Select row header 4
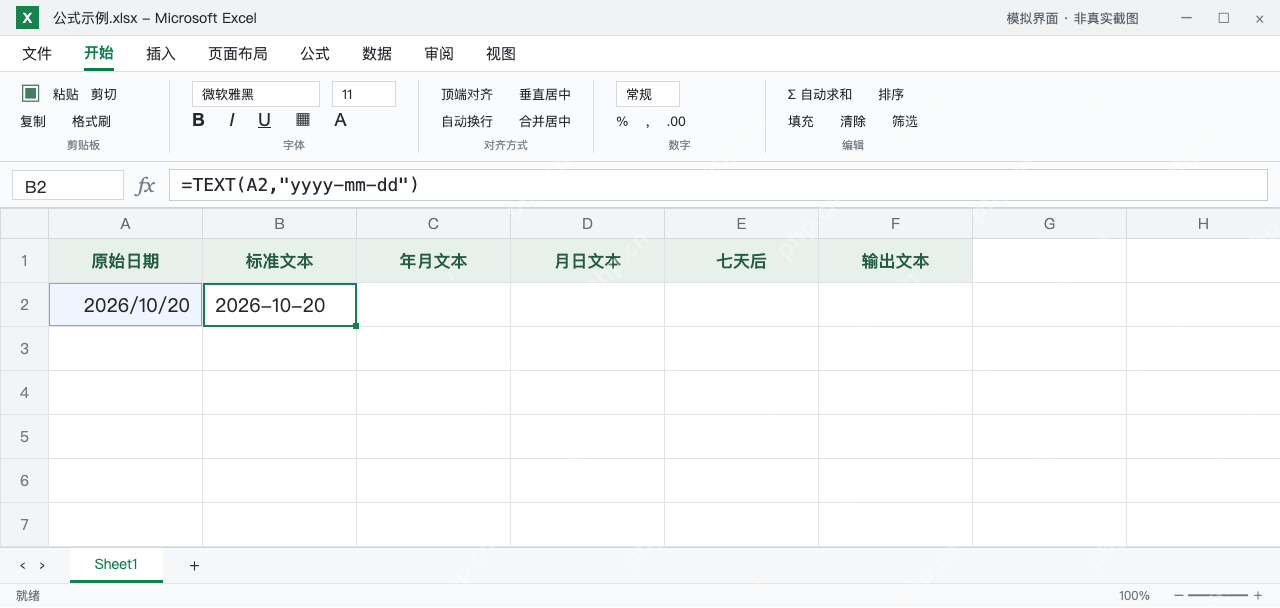Viewport: 1280px width, 608px height. (x=24, y=393)
